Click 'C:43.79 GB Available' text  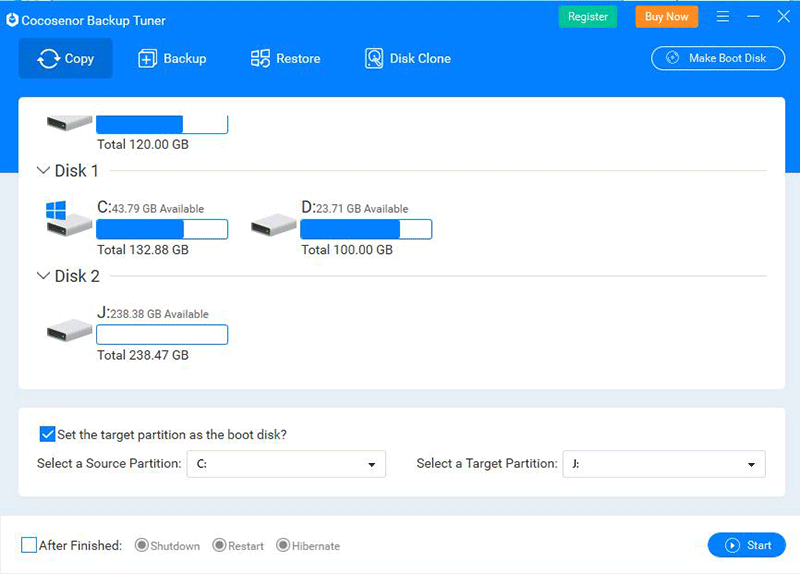tap(151, 207)
